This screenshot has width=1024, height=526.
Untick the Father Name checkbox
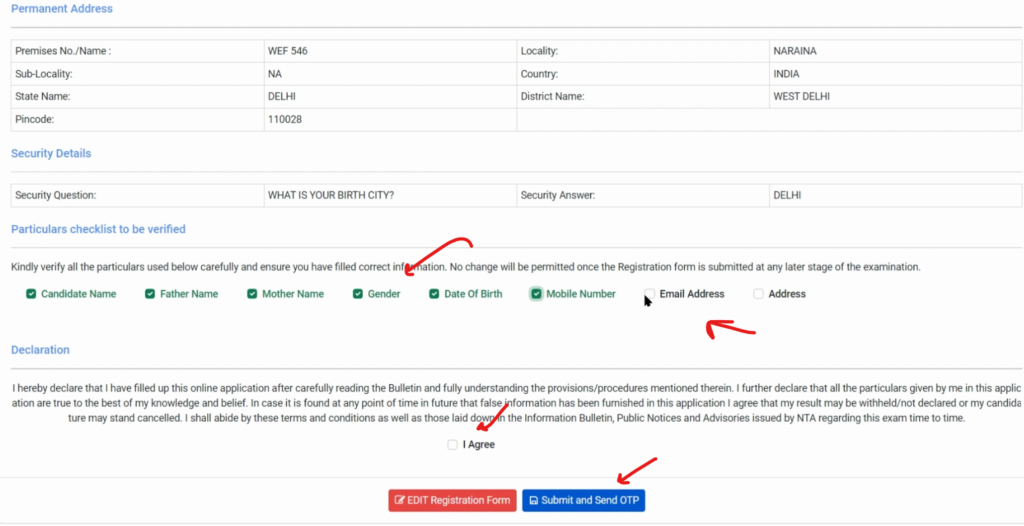point(150,294)
